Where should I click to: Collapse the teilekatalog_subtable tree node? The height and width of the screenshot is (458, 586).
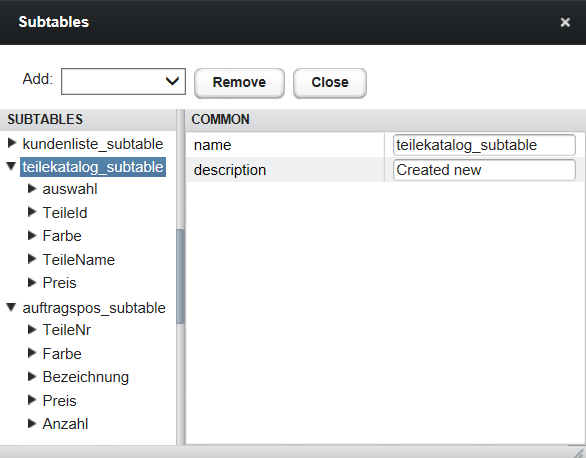[12, 166]
